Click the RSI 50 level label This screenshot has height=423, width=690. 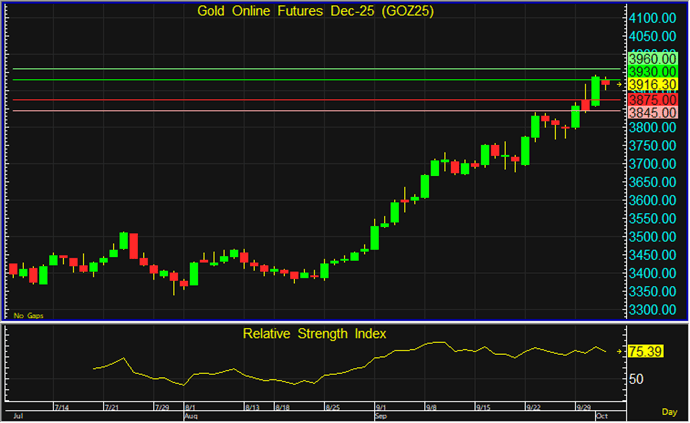click(x=636, y=379)
